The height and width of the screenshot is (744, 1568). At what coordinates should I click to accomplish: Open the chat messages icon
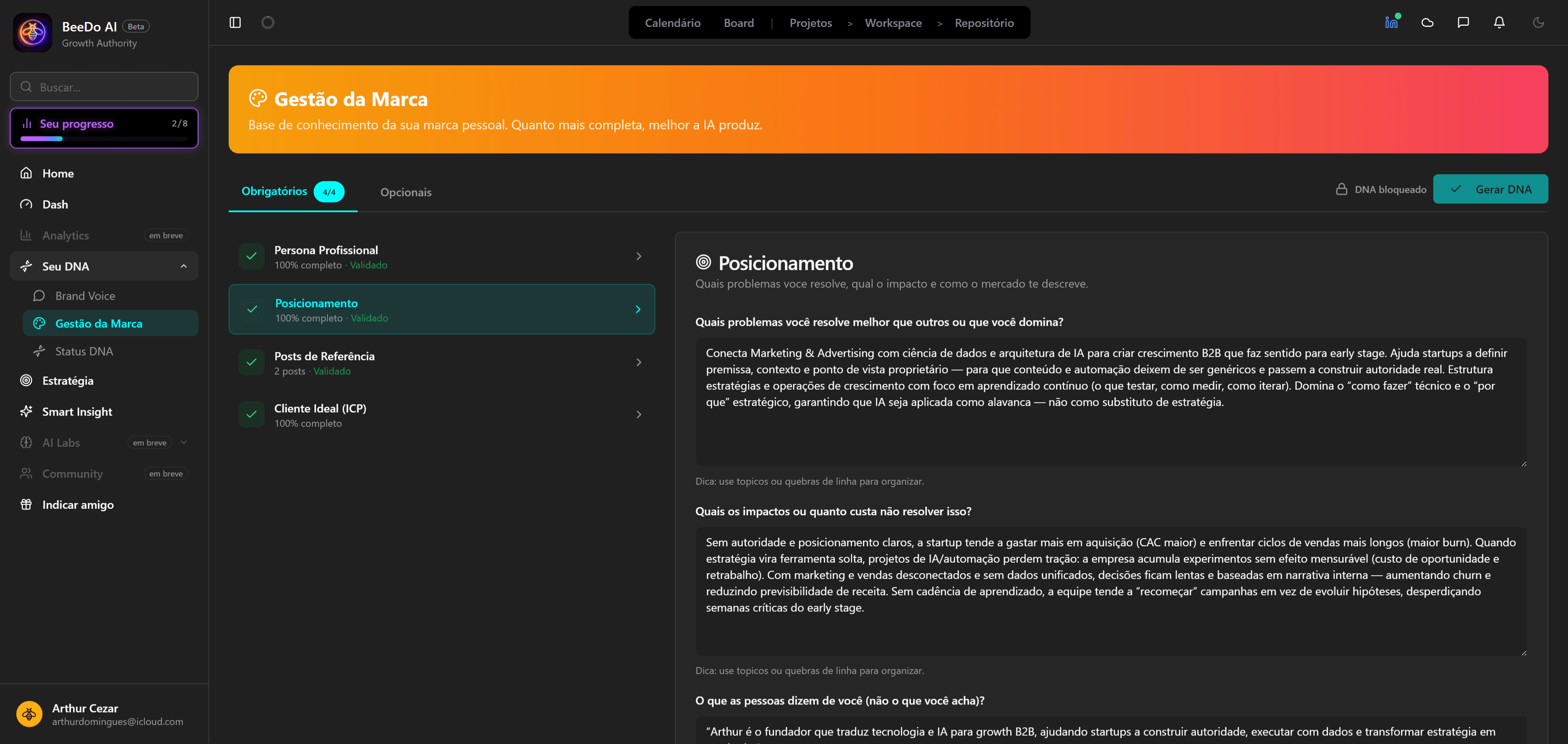tap(1463, 22)
